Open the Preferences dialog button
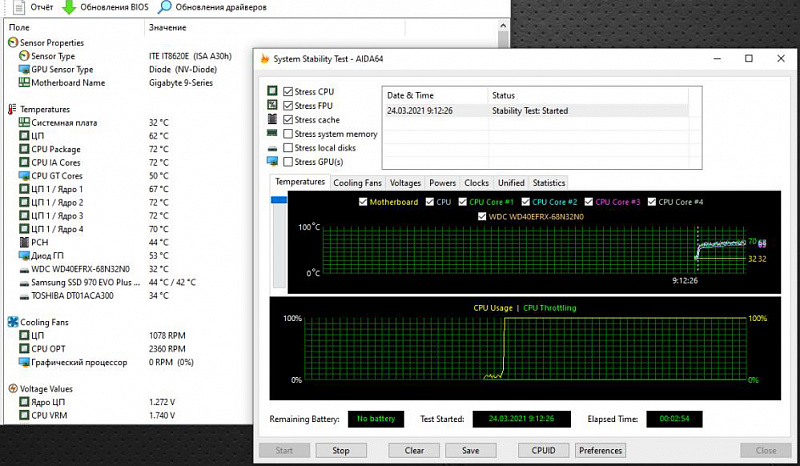Viewport: 800px width, 466px height. click(x=601, y=450)
